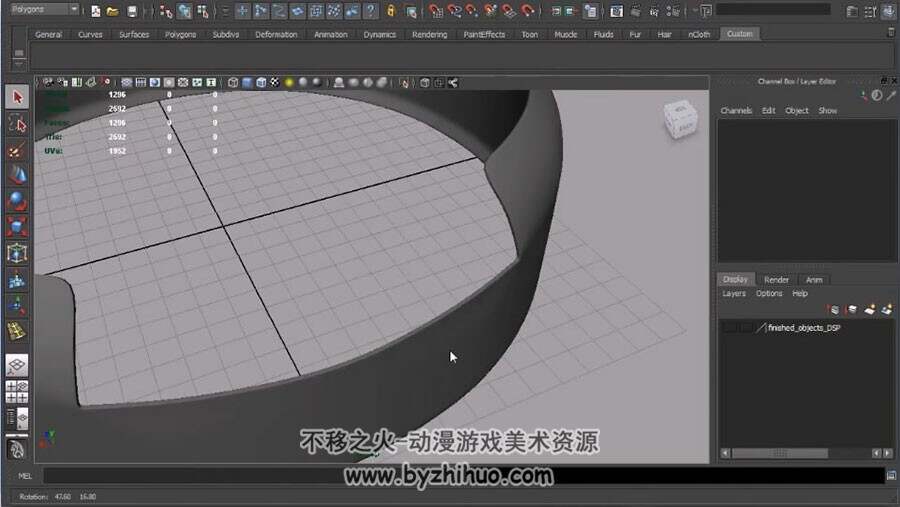Toggle viewport Textured checker icon
The image size is (900, 507).
[275, 83]
